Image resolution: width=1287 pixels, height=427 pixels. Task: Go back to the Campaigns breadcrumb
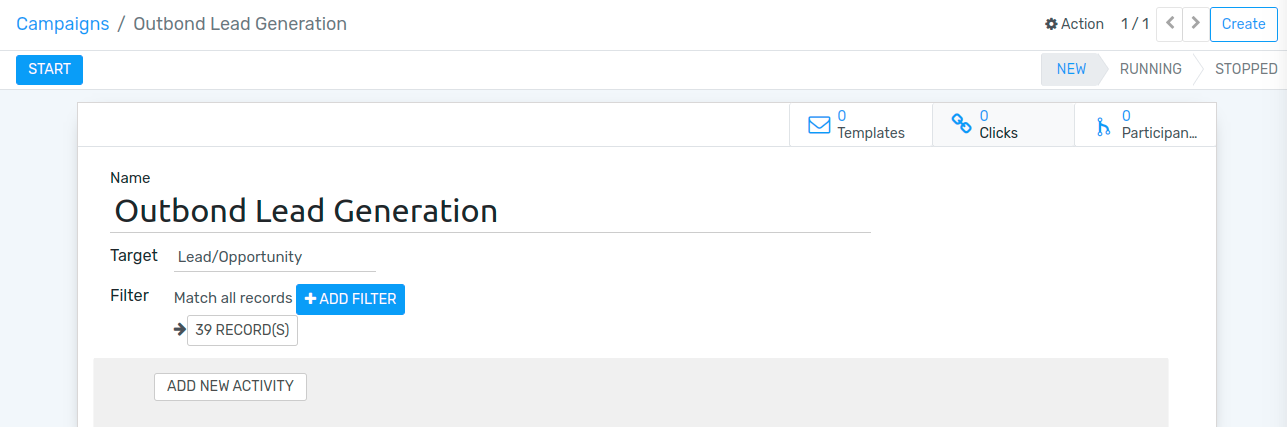(63, 24)
